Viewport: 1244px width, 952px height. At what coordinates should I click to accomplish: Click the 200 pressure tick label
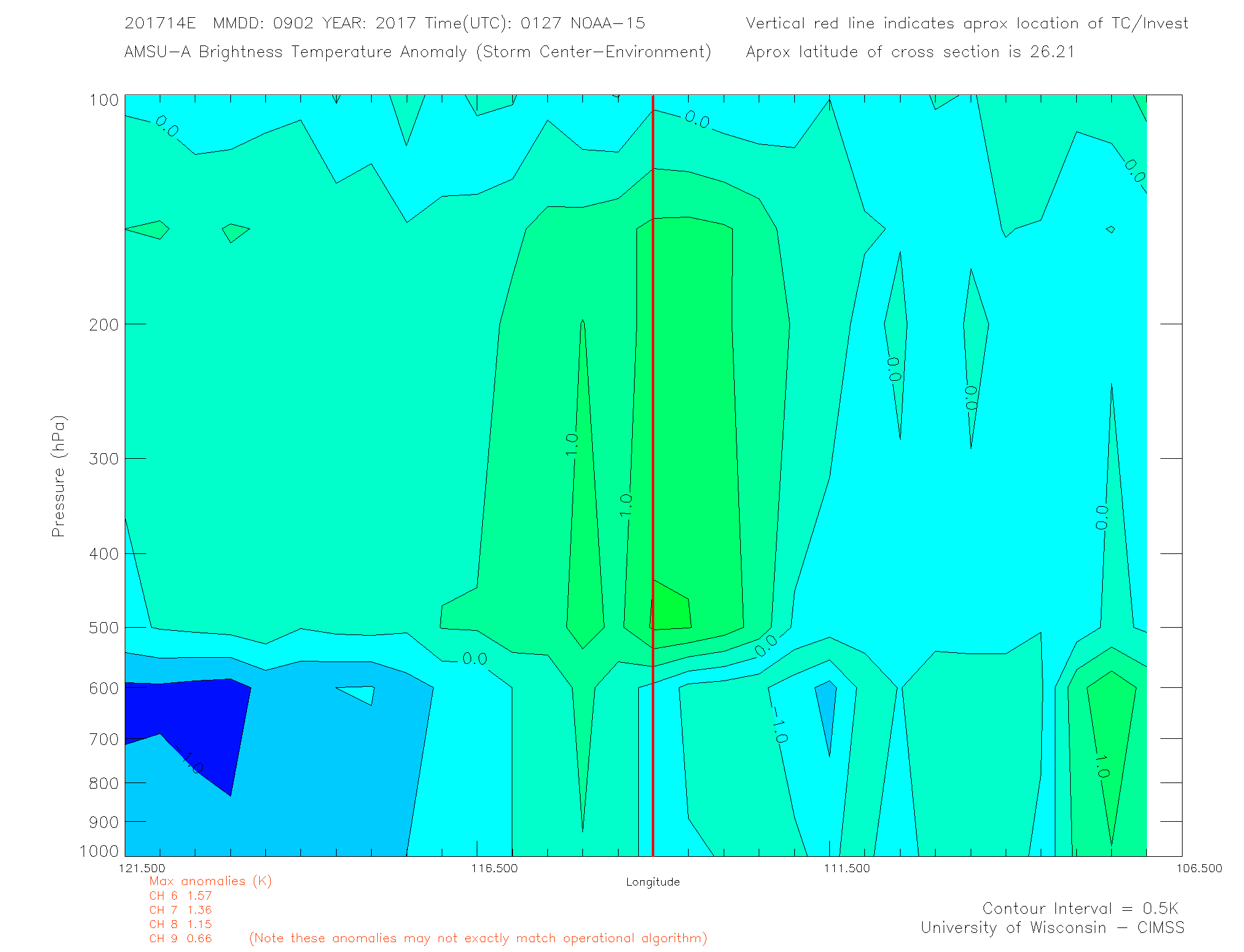pyautogui.click(x=103, y=324)
